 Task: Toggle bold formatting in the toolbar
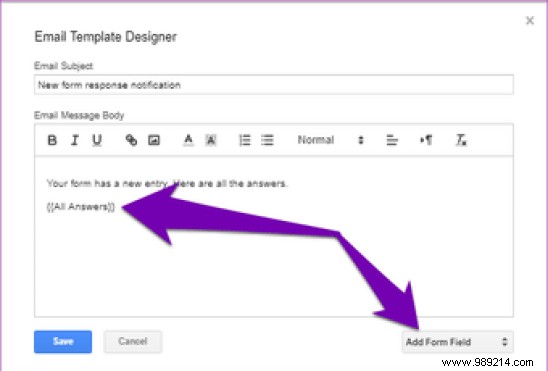pos(52,140)
